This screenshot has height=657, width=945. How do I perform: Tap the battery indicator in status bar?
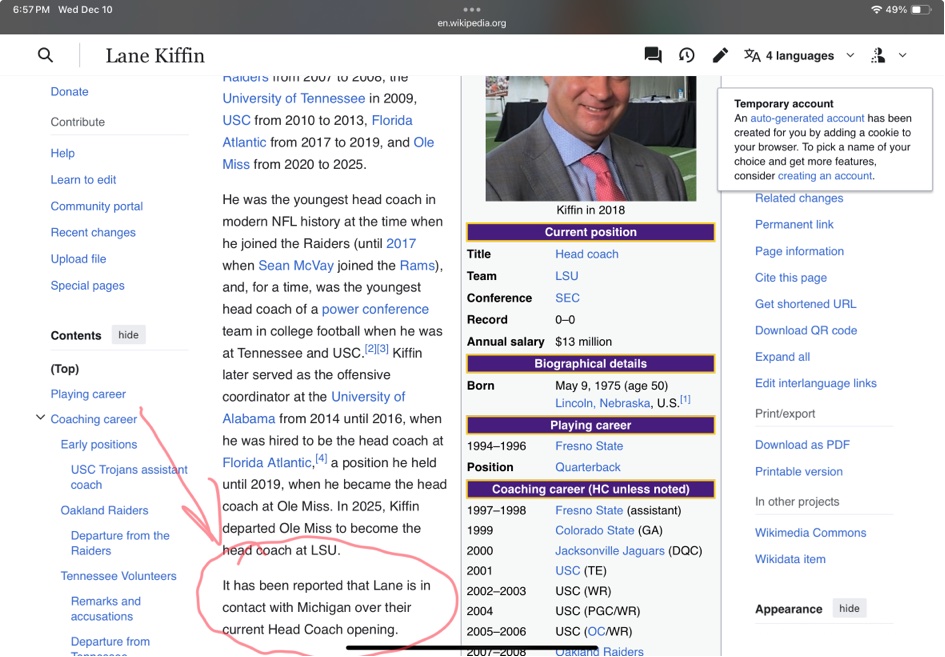click(x=922, y=9)
